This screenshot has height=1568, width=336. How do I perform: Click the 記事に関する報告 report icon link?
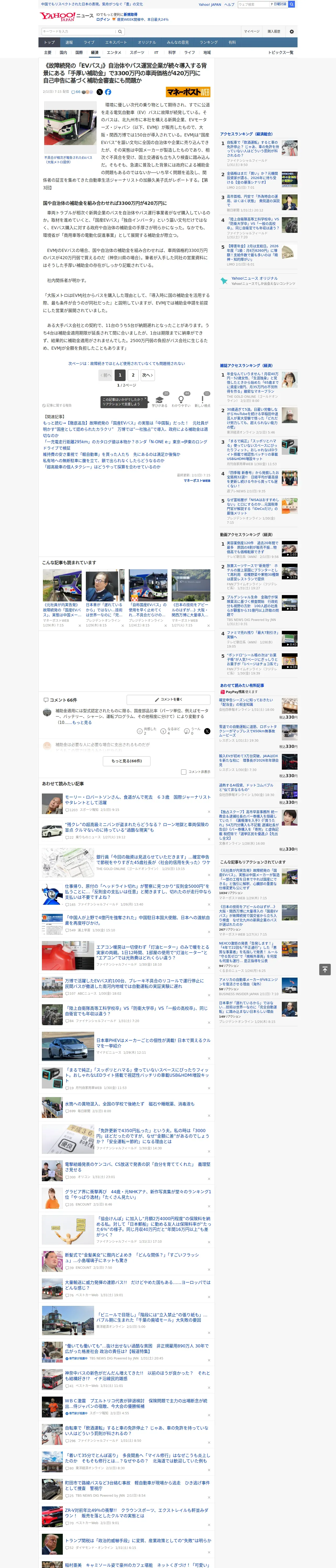(x=57, y=405)
